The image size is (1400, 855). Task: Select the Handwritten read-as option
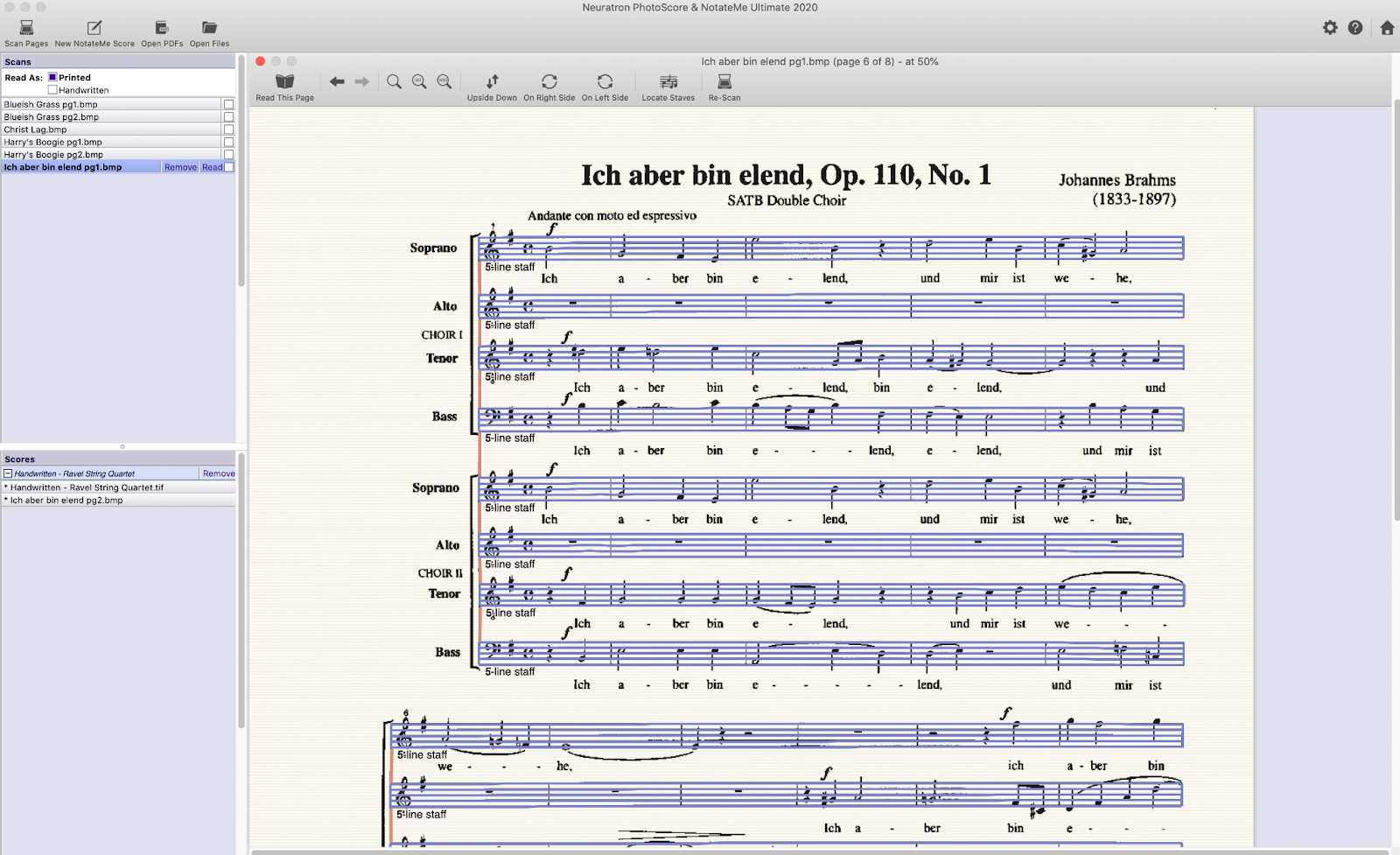(x=52, y=90)
